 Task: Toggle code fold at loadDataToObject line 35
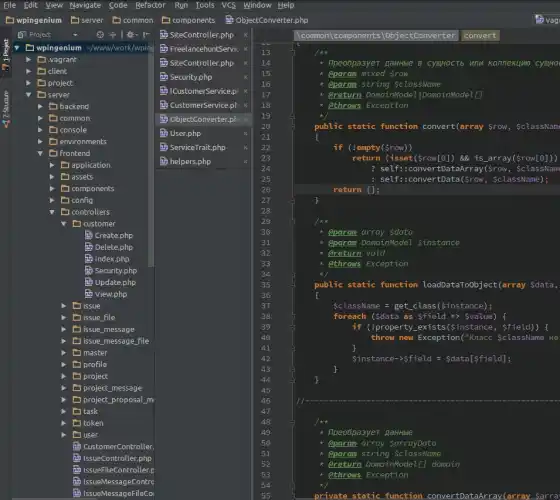click(292, 285)
